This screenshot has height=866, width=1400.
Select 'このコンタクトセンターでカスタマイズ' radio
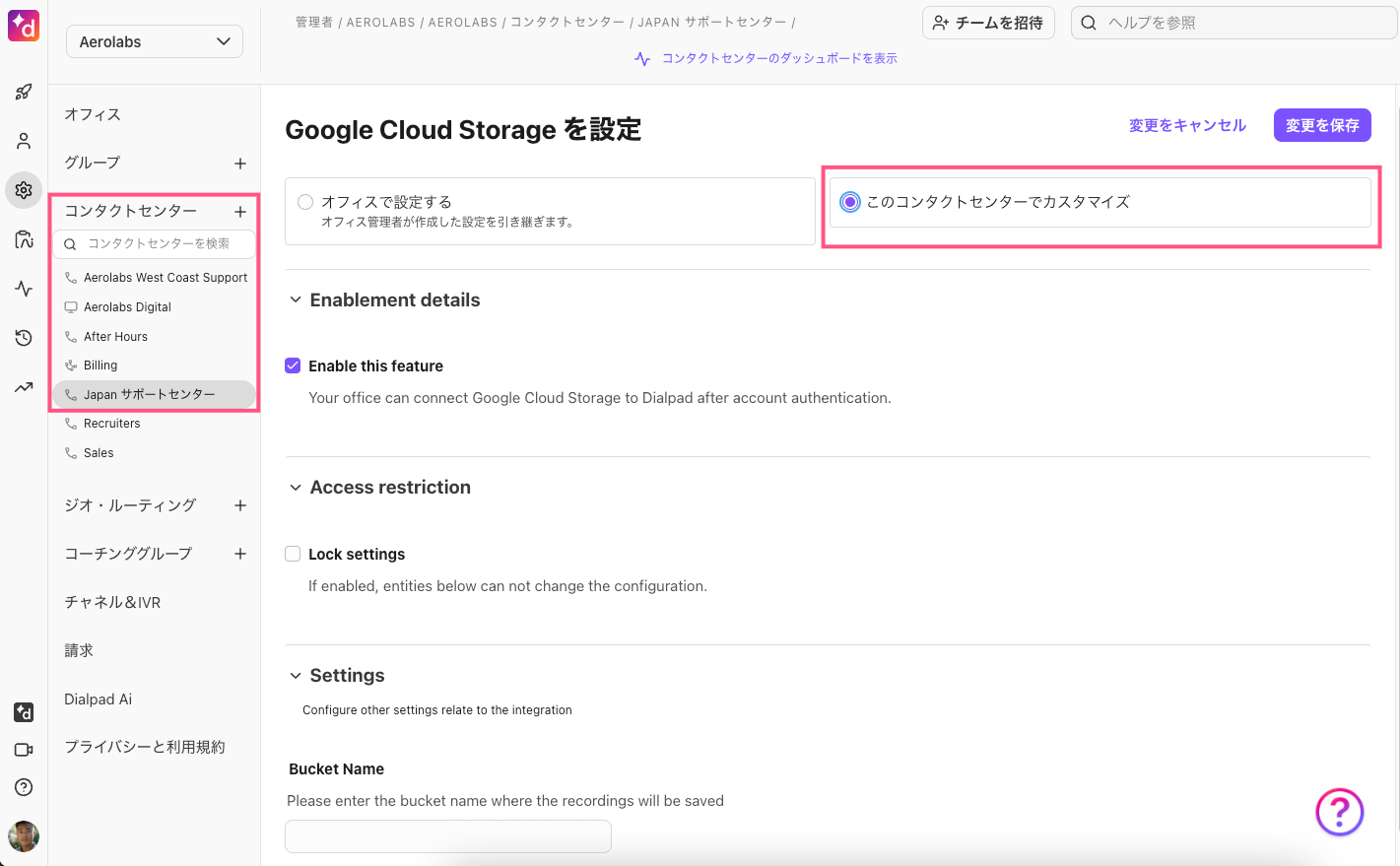(849, 202)
